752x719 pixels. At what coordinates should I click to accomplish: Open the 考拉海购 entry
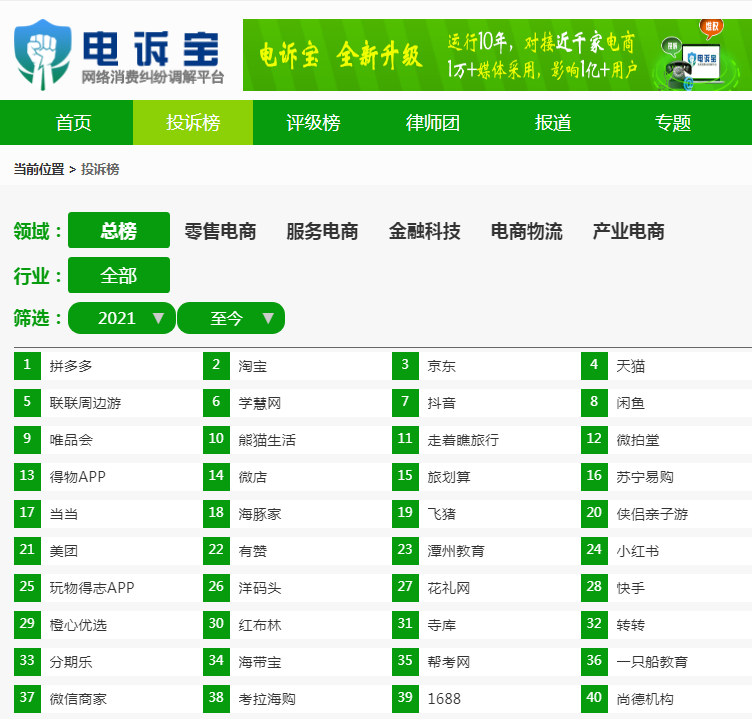pos(267,699)
